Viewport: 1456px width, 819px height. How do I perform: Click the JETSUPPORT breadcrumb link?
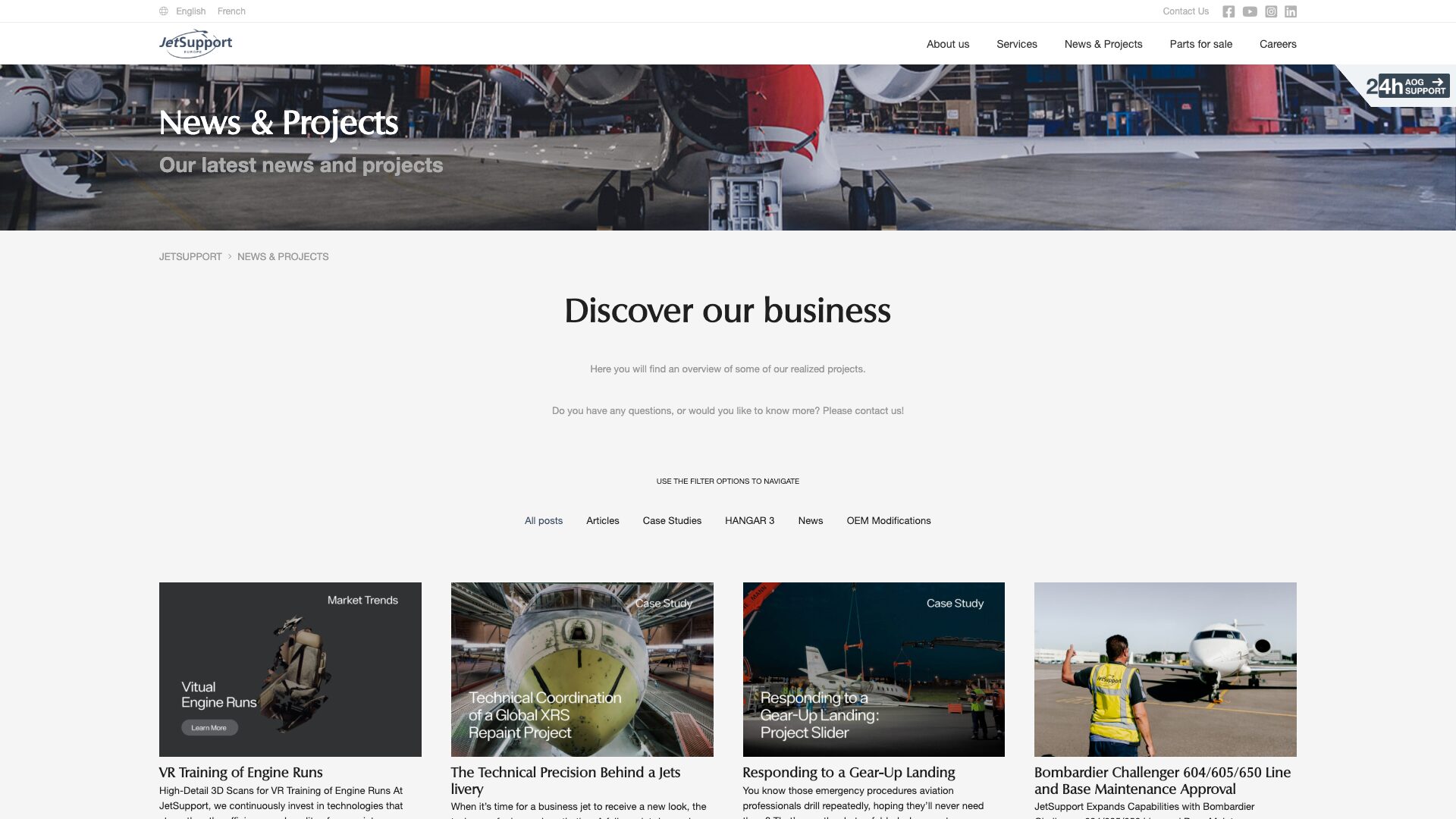190,257
